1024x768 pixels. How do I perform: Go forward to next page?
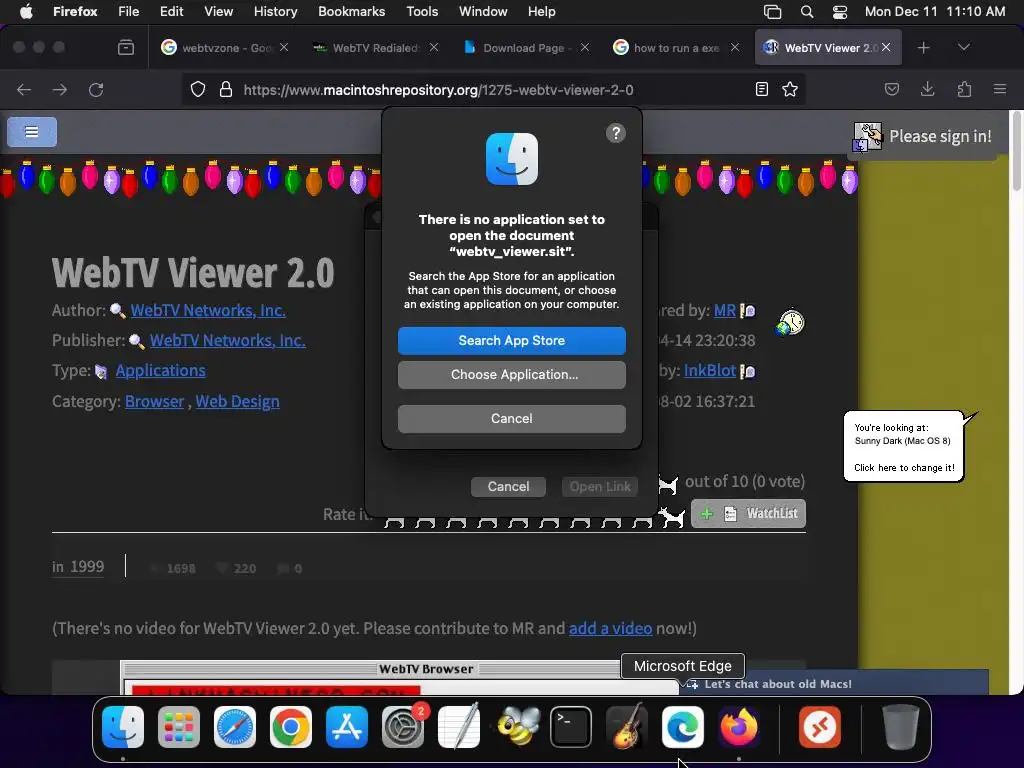[x=59, y=89]
